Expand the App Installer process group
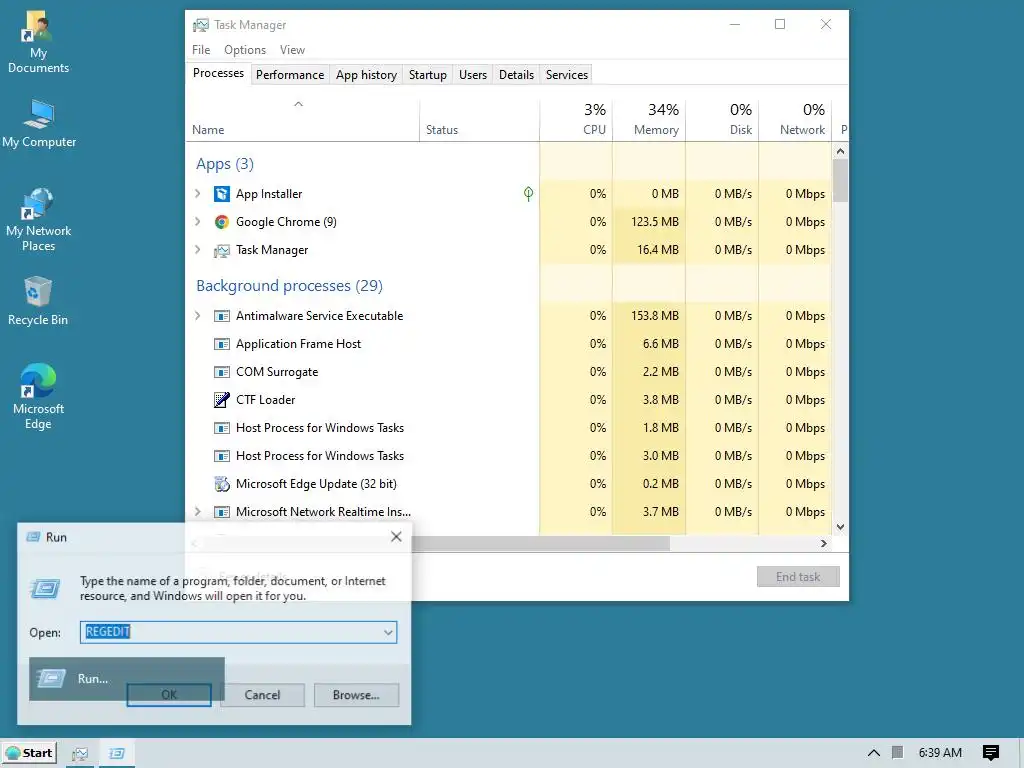Image resolution: width=1024 pixels, height=768 pixels. [x=198, y=193]
